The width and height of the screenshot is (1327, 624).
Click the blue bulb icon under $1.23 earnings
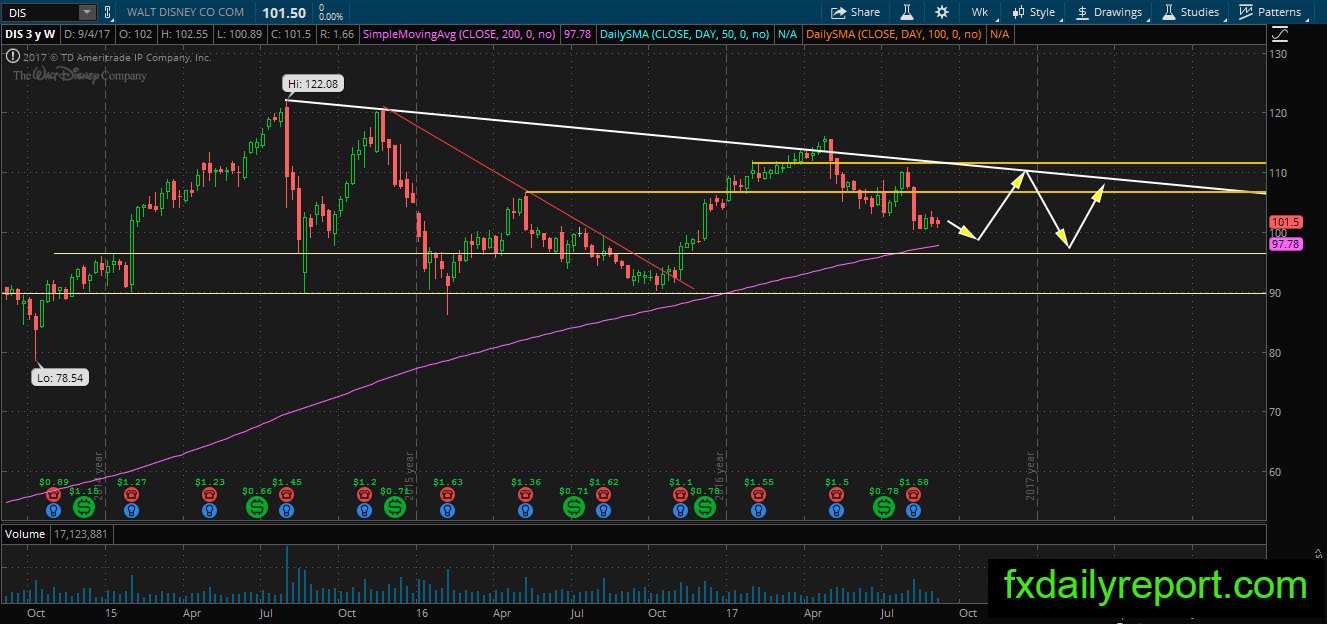click(x=209, y=509)
